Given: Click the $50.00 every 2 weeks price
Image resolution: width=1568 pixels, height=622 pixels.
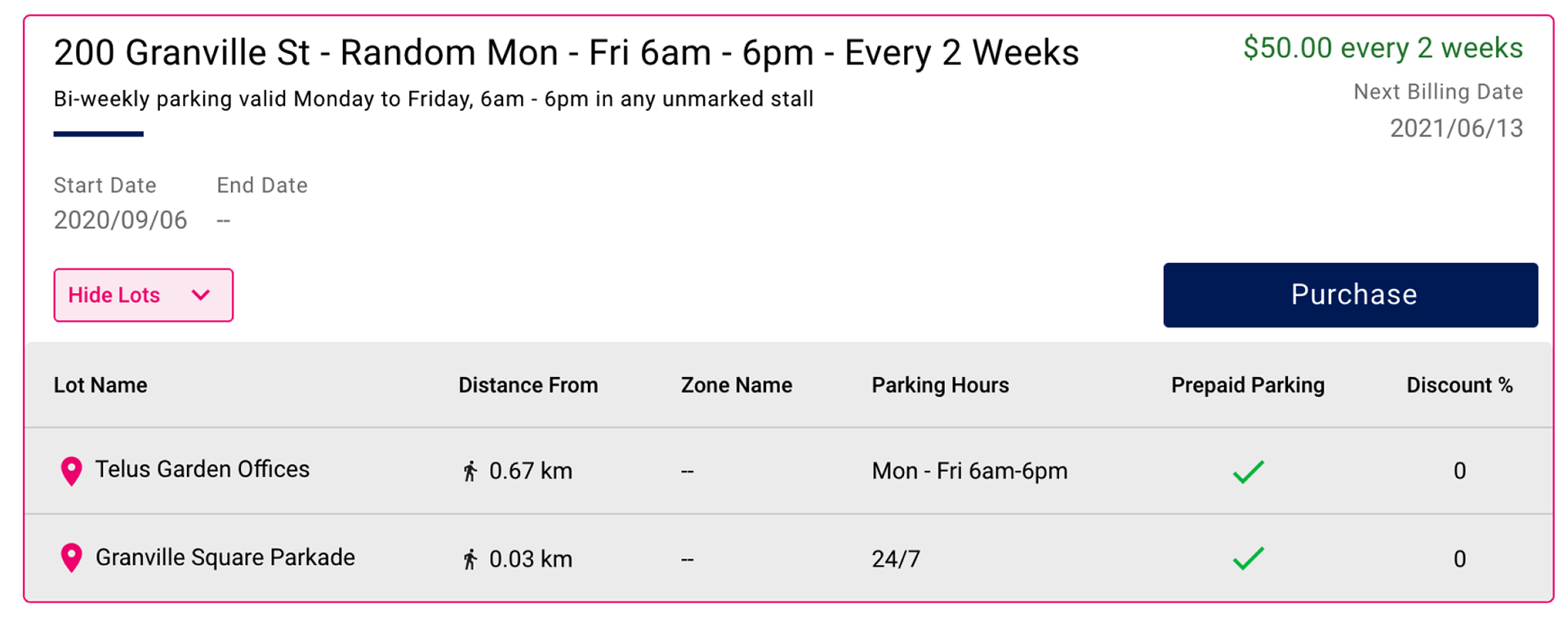Looking at the screenshot, I should tap(1383, 48).
